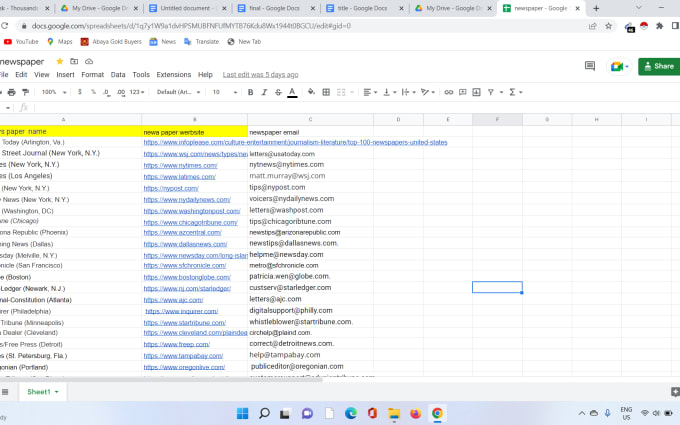Click the merge cells icon
Screen dimensions: 680x425
[x=341, y=92]
